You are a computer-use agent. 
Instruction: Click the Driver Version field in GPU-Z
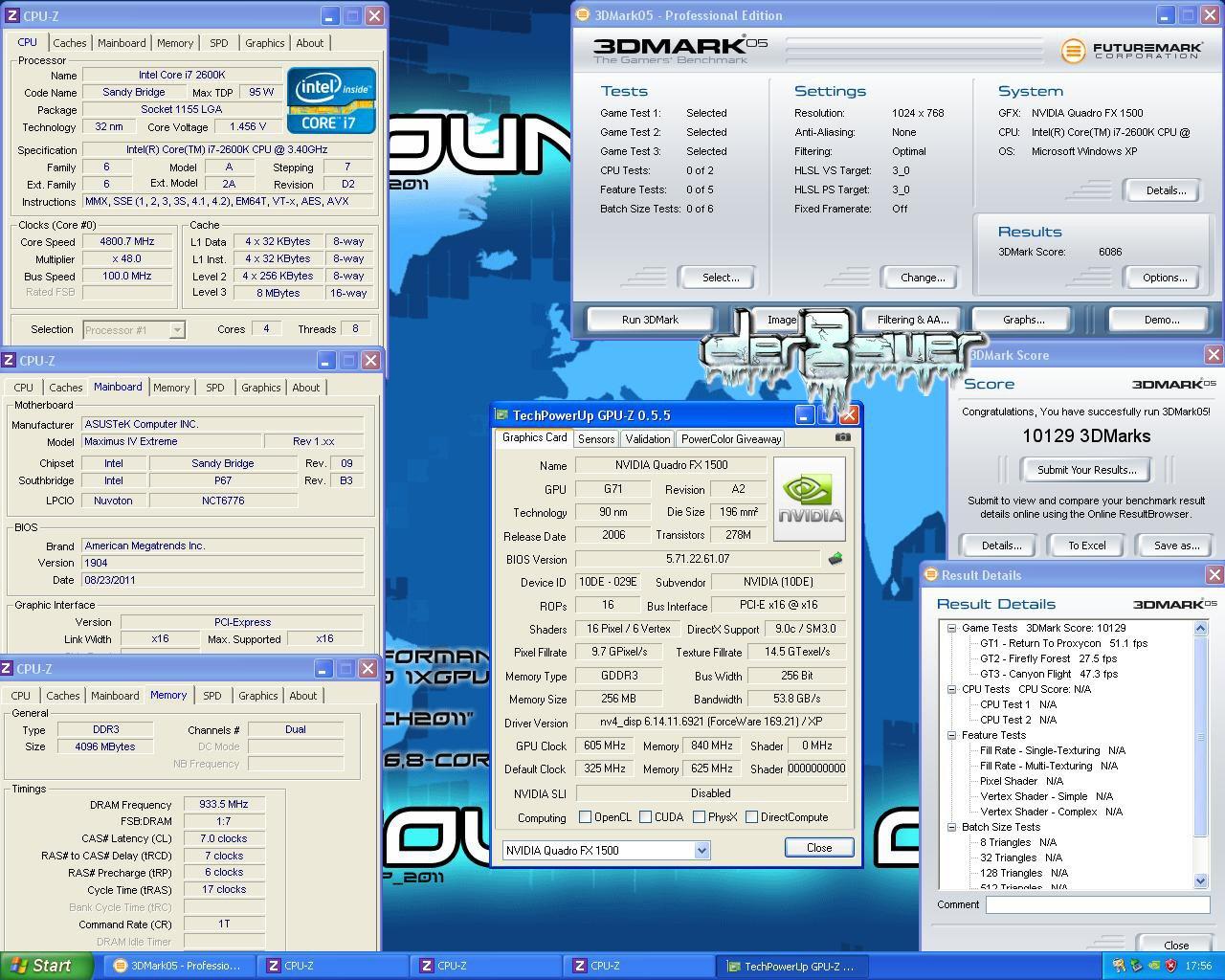pos(711,723)
